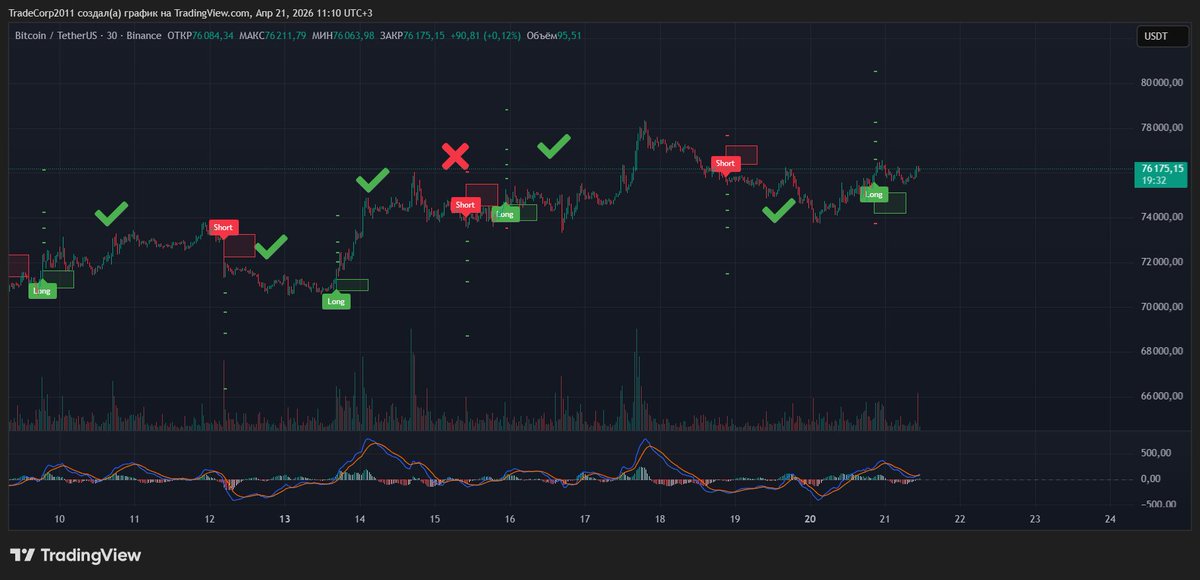Image resolution: width=1200 pixels, height=580 pixels.
Task: Click the TradingView logo at bottom
Action: [x=76, y=555]
